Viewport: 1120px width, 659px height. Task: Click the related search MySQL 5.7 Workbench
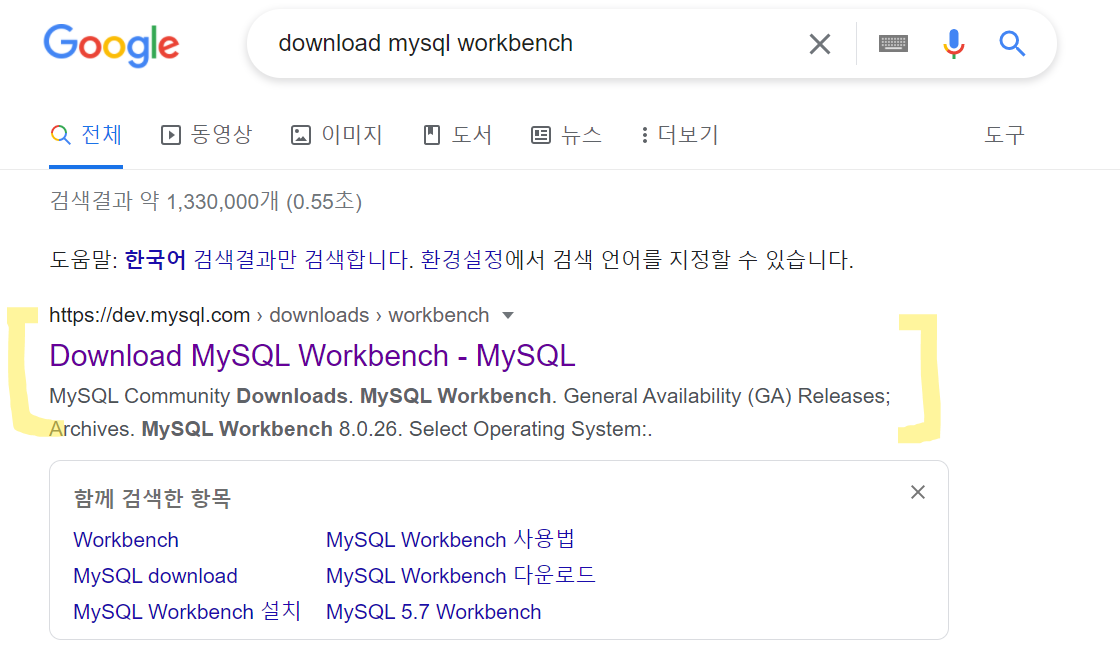[434, 612]
